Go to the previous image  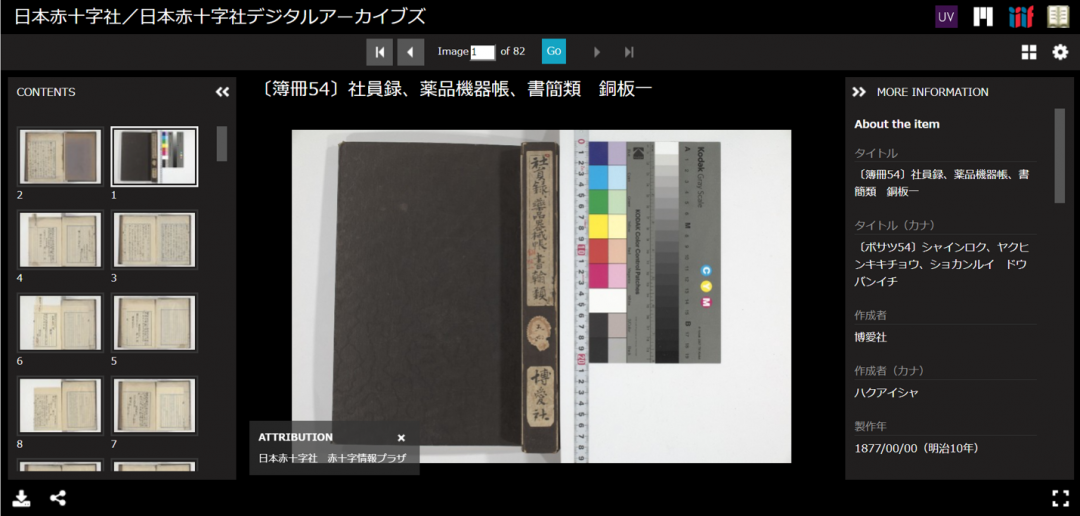click(x=411, y=52)
